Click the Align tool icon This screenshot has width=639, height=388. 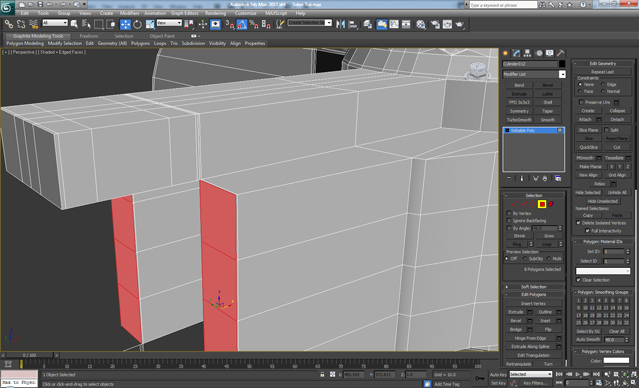tap(353, 24)
